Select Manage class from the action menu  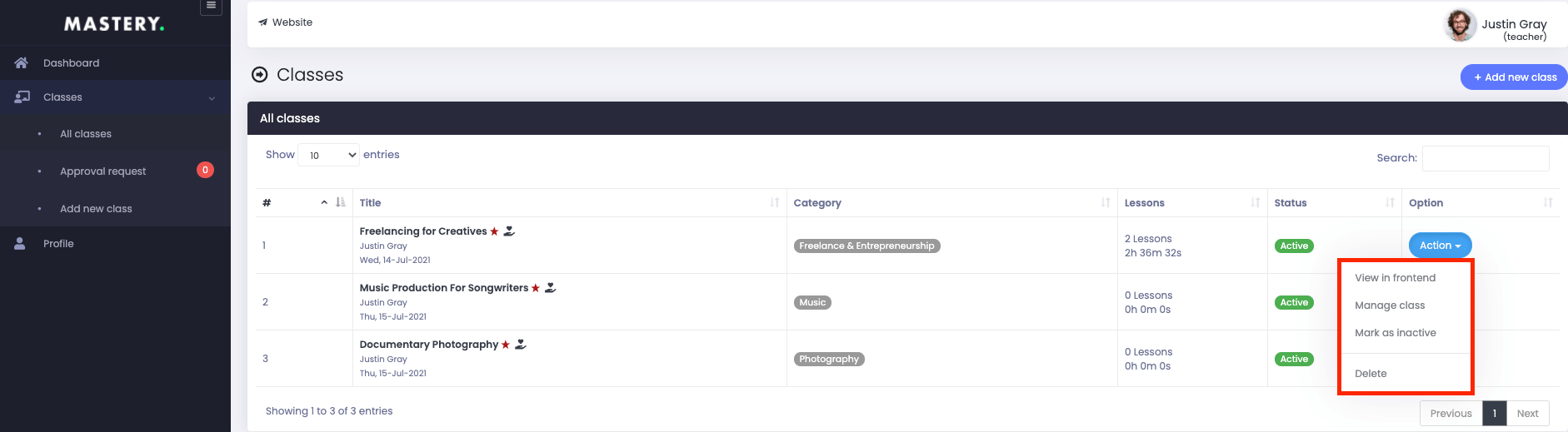pyautogui.click(x=1390, y=305)
